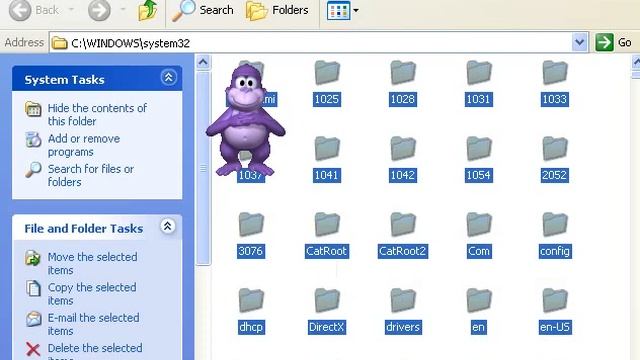Collapse the File and Folder Tasks panel

point(167,226)
